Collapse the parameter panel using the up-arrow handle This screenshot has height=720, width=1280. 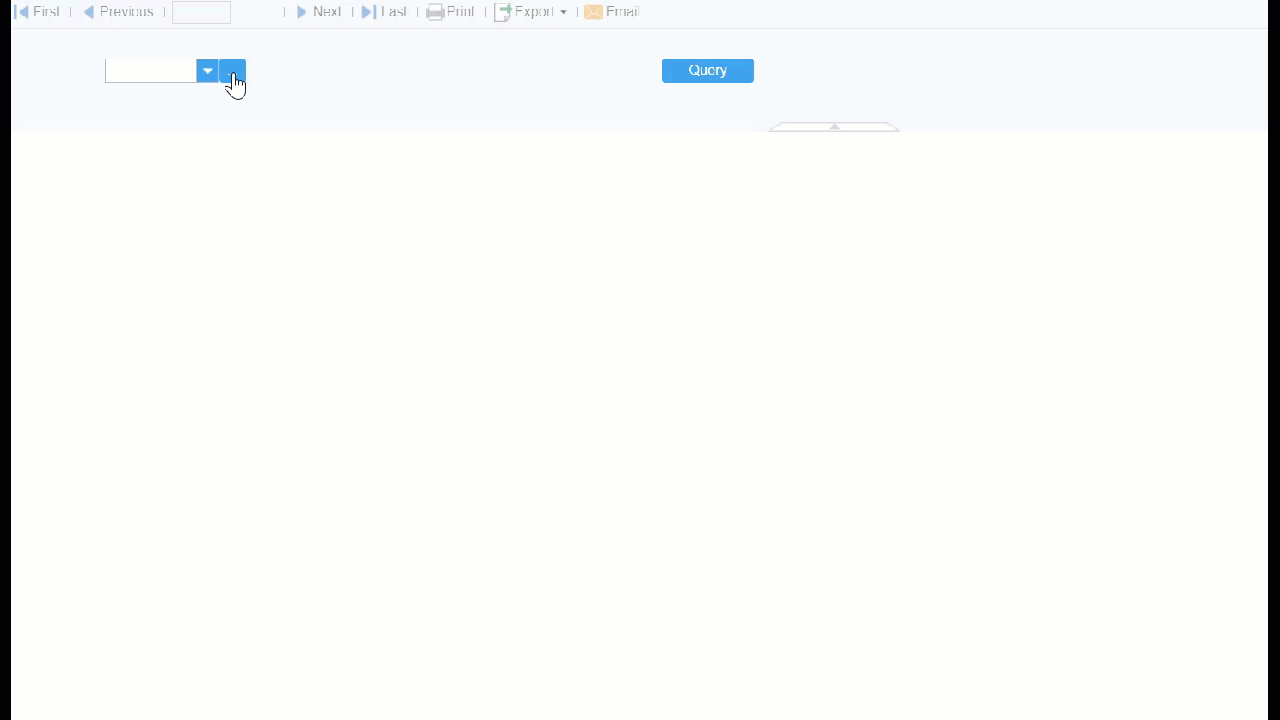834,127
